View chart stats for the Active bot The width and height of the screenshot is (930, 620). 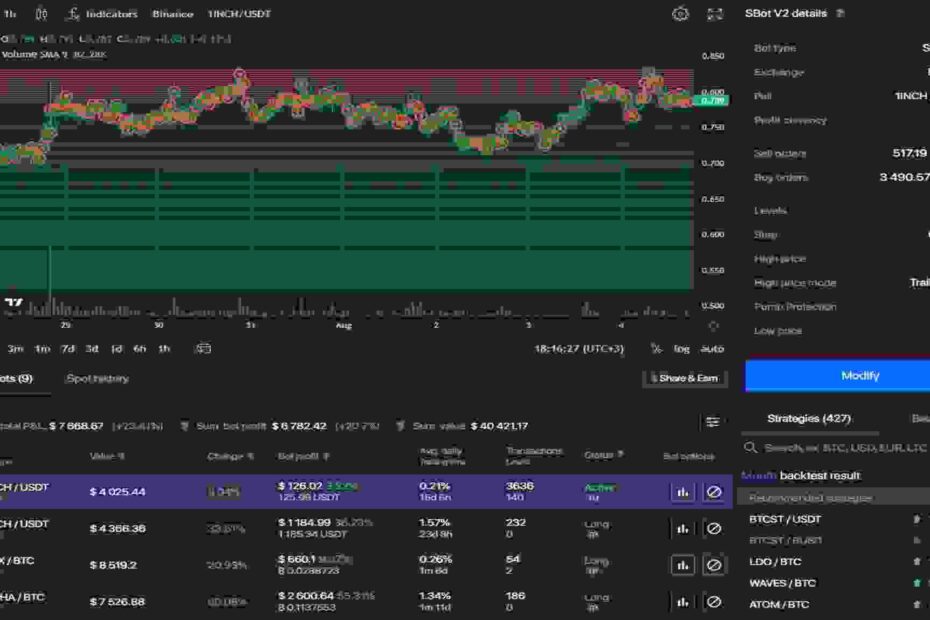coord(683,492)
